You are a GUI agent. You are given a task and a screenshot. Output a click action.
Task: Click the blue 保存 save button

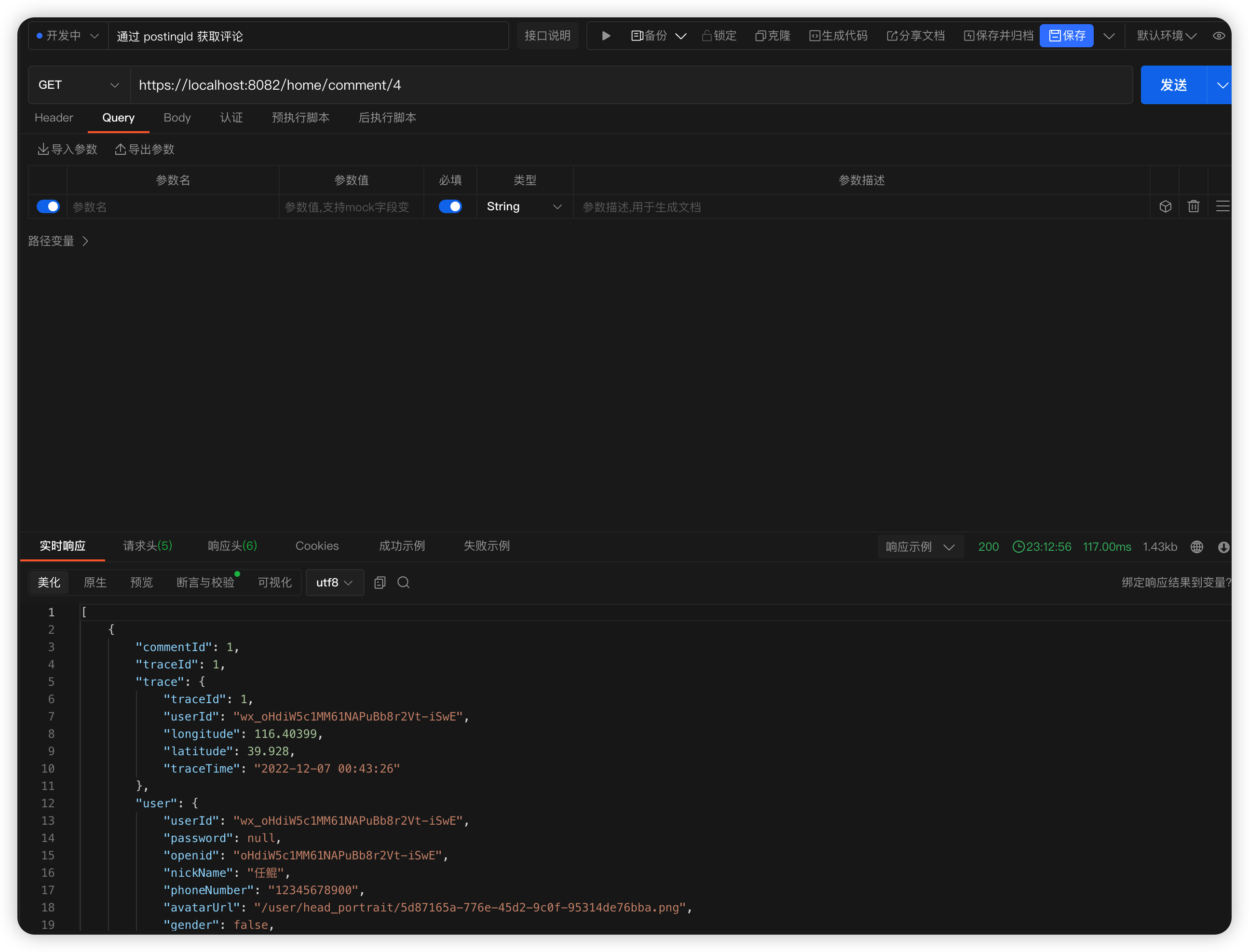[x=1067, y=36]
